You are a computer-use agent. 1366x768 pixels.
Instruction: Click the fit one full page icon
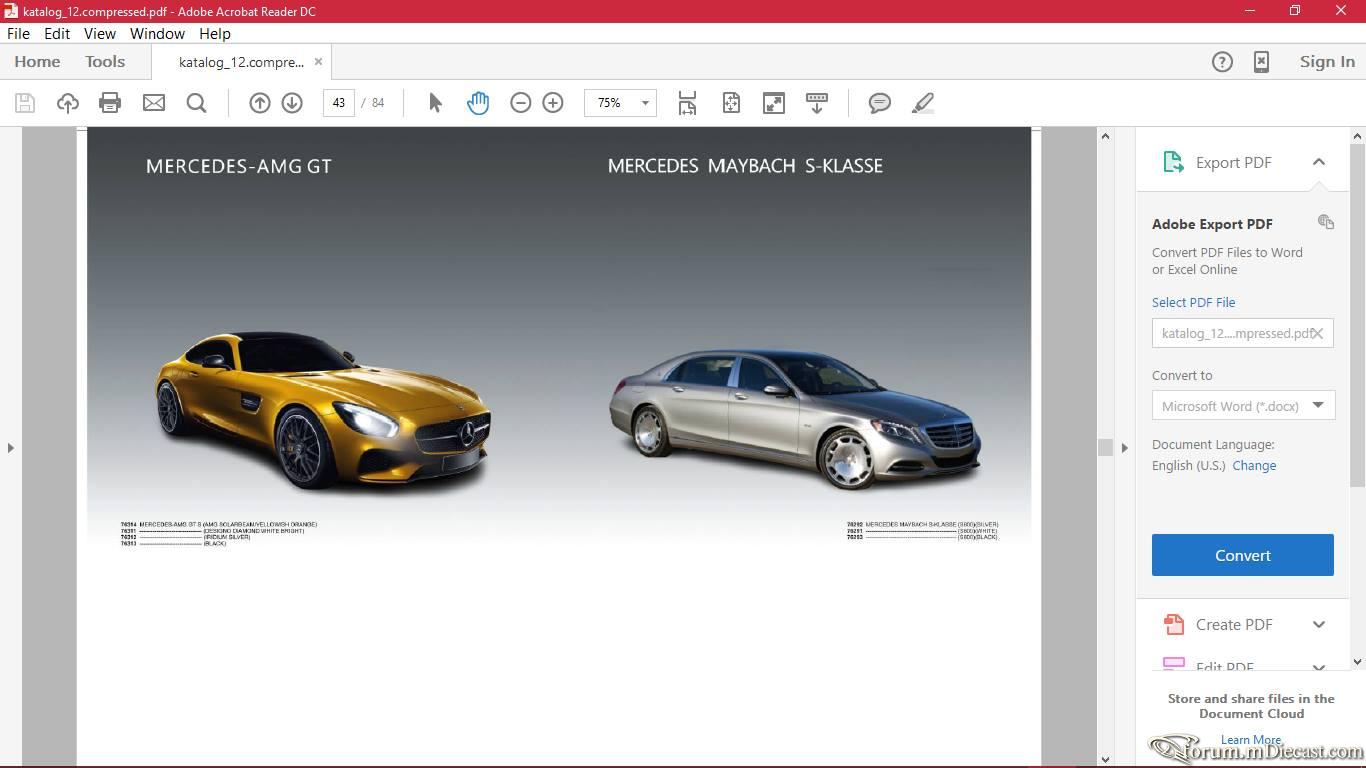(x=731, y=103)
